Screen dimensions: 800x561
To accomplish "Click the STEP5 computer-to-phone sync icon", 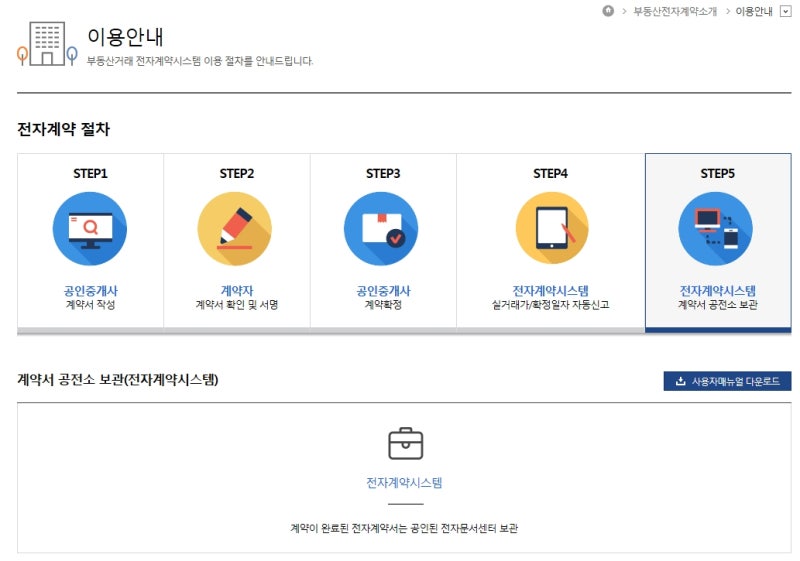I will [x=715, y=228].
